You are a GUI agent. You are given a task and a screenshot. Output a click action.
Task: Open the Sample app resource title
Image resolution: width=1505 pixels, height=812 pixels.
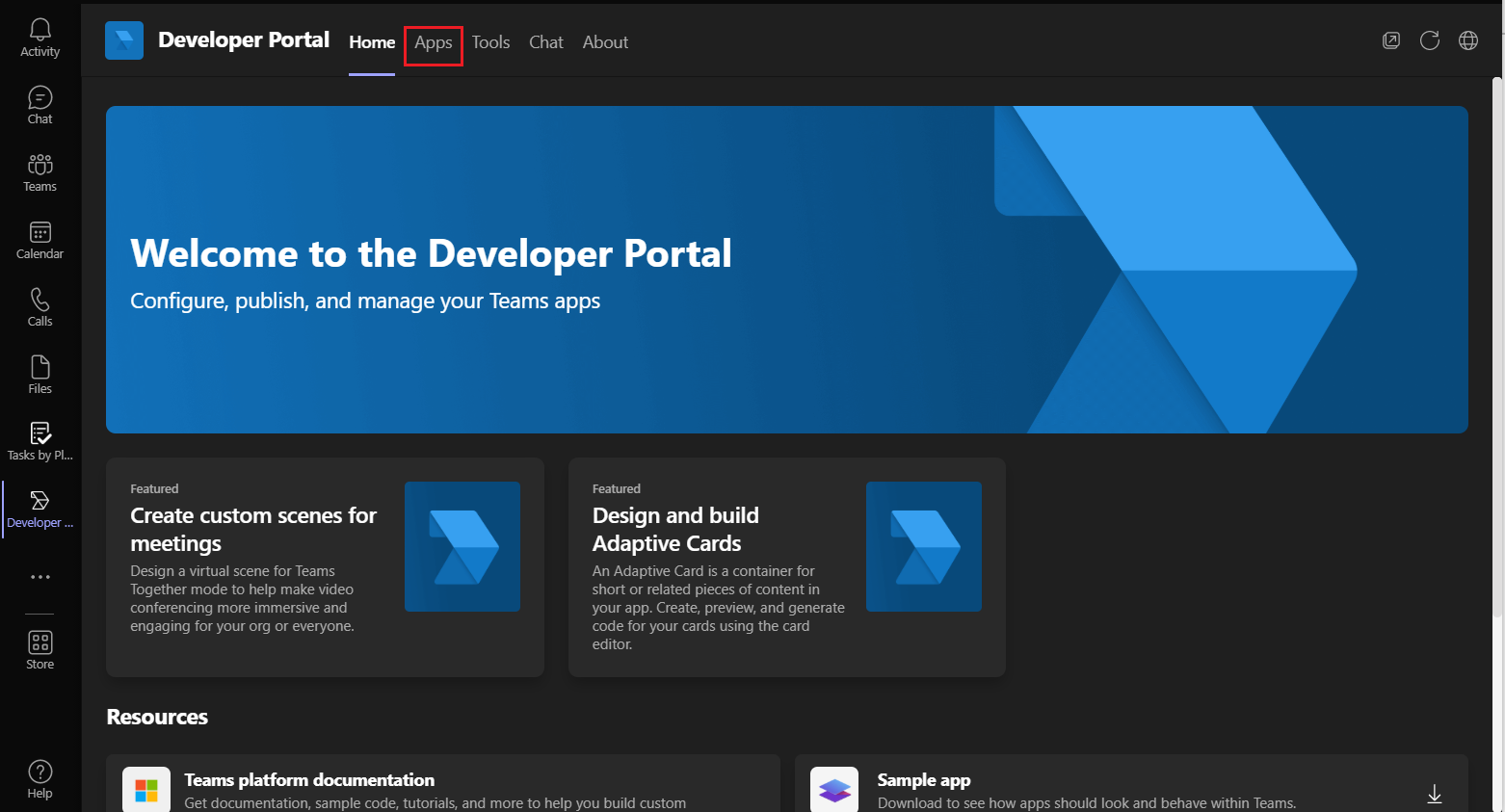point(924,780)
